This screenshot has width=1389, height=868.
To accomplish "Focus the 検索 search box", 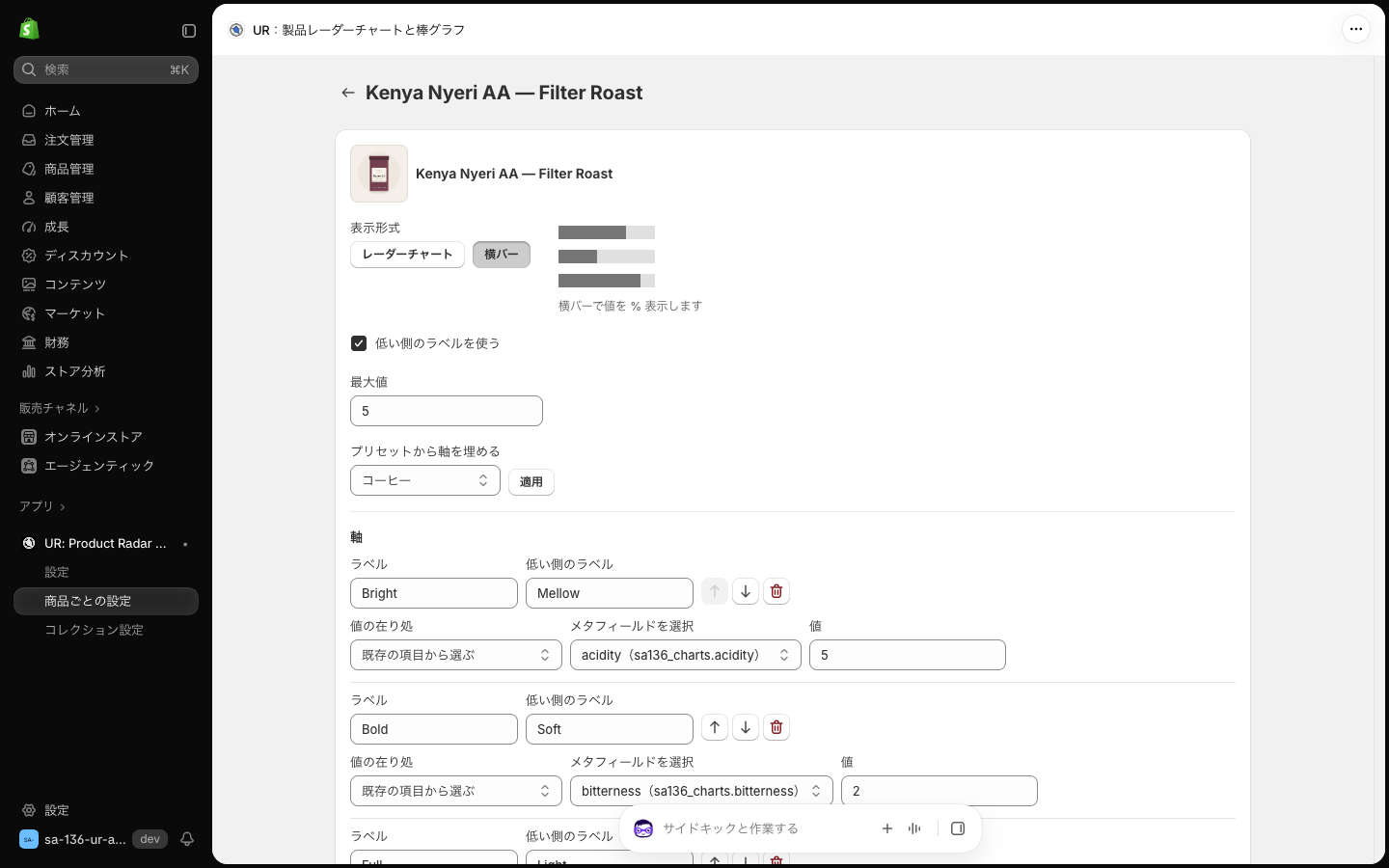I will tap(106, 69).
